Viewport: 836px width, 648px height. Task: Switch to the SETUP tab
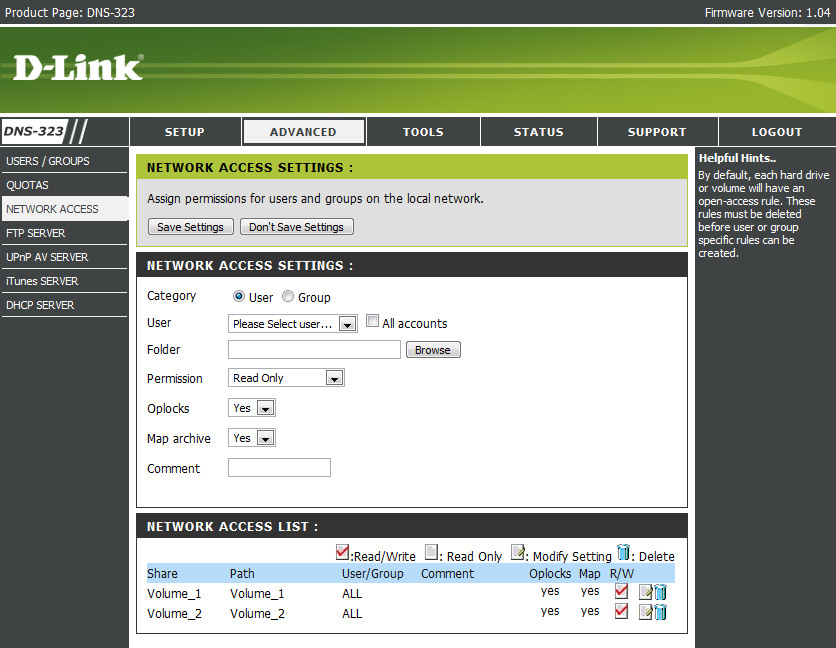184,132
